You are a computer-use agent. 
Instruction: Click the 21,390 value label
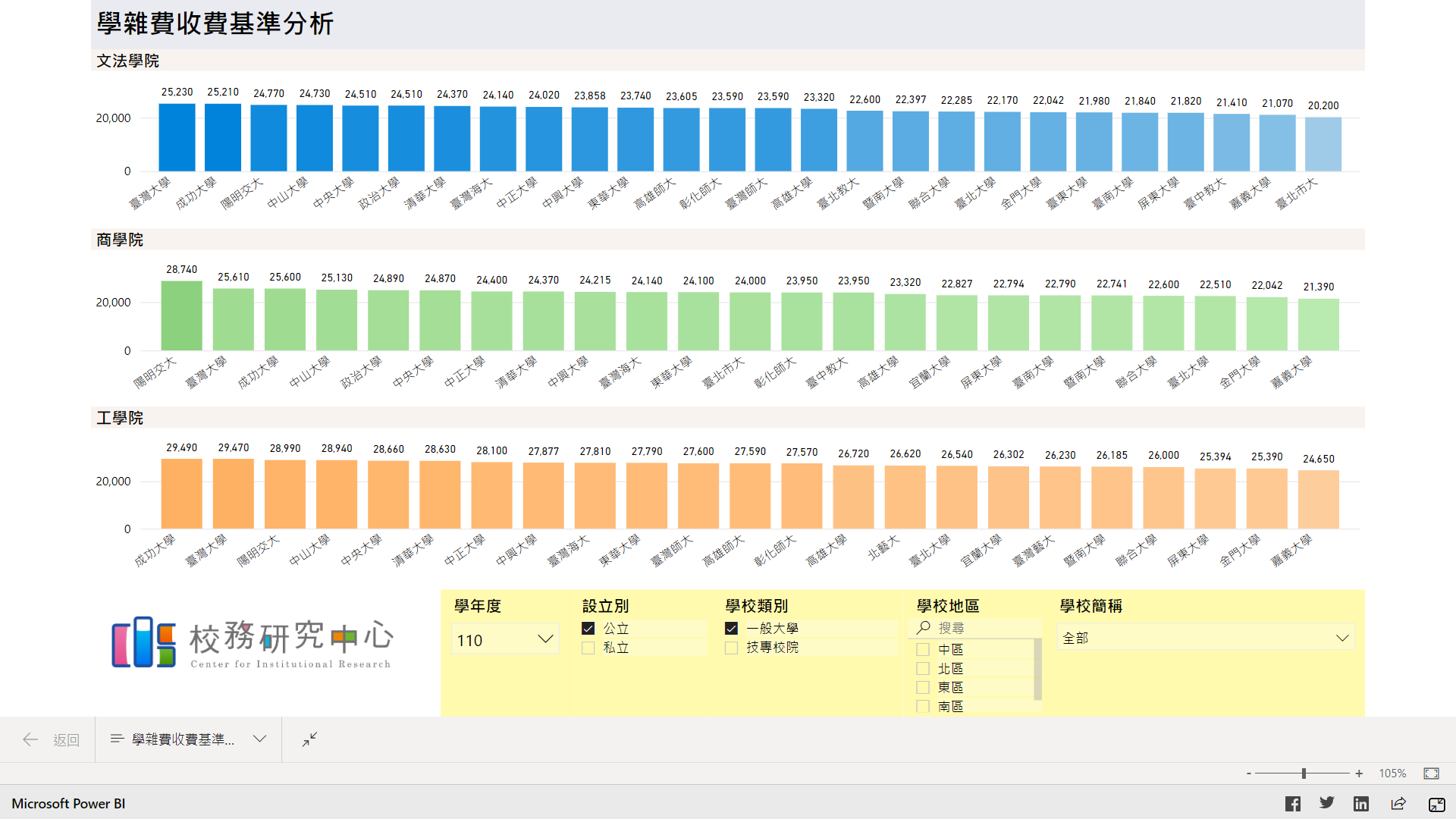pyautogui.click(x=1319, y=287)
